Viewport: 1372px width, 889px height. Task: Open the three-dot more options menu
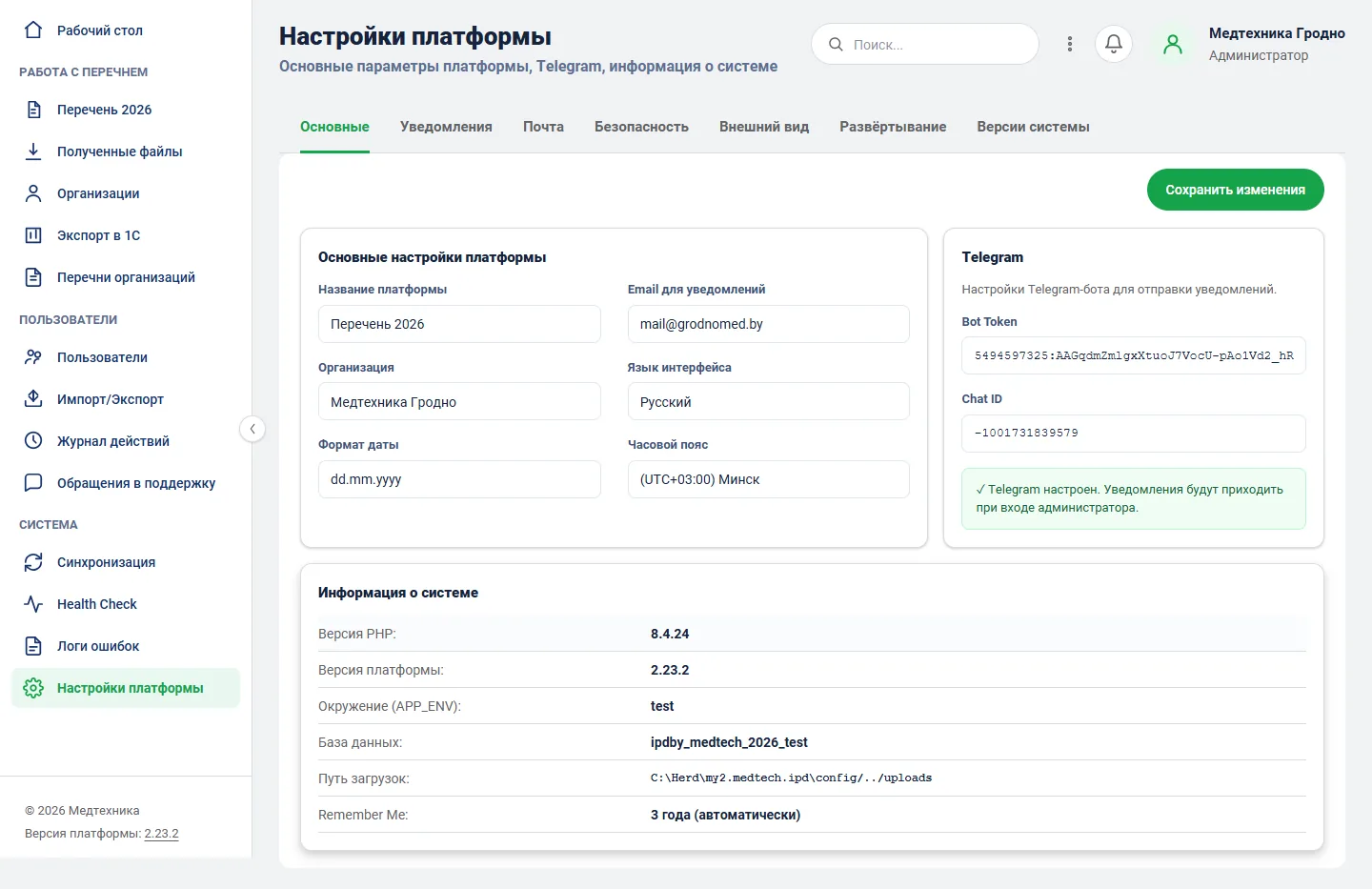pos(1070,44)
